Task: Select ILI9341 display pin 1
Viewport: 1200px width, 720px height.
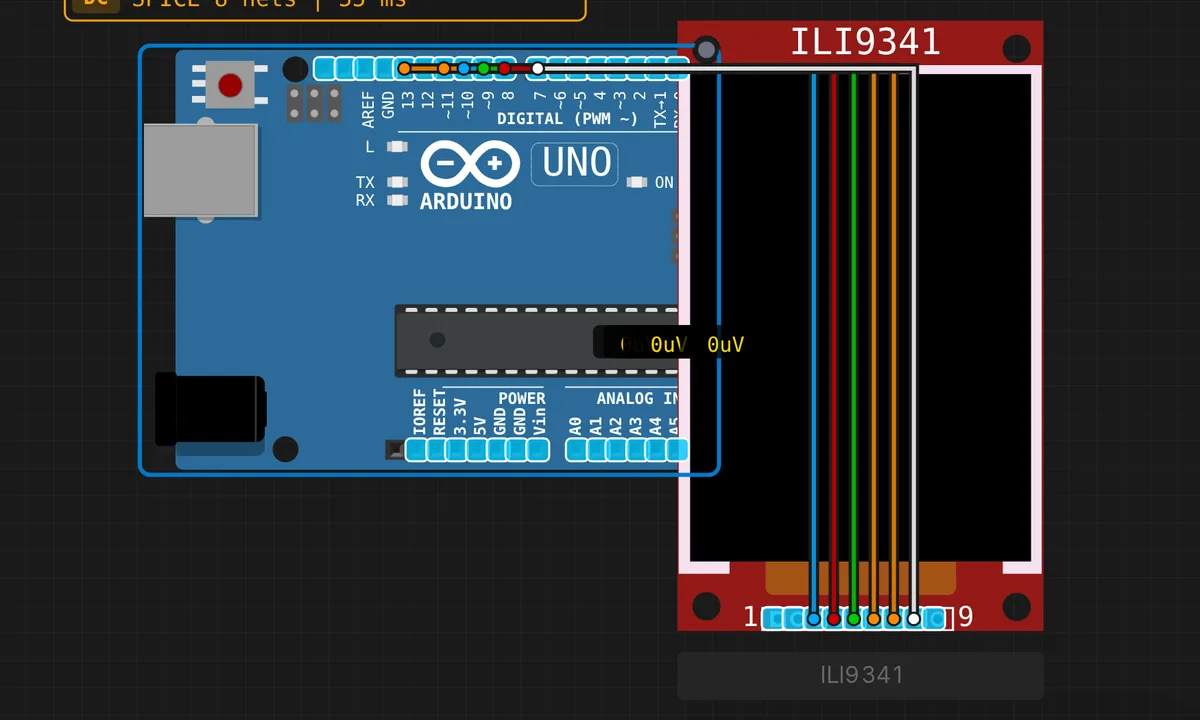Action: [773, 619]
